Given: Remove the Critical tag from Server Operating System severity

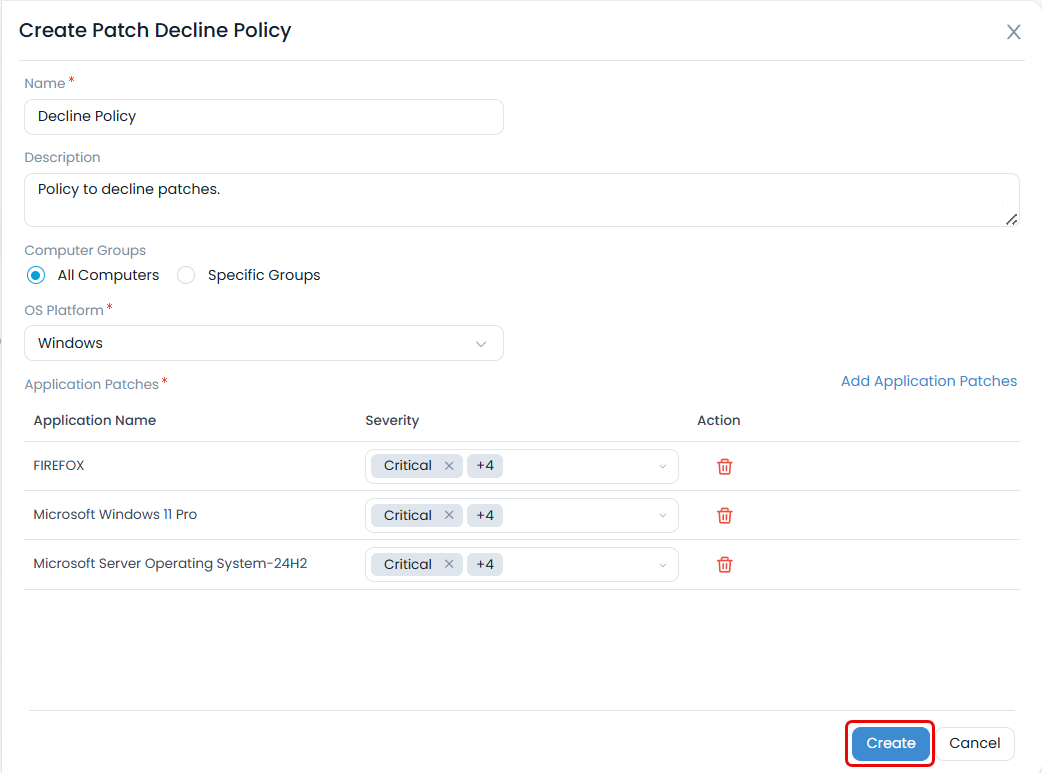Looking at the screenshot, I should [449, 564].
